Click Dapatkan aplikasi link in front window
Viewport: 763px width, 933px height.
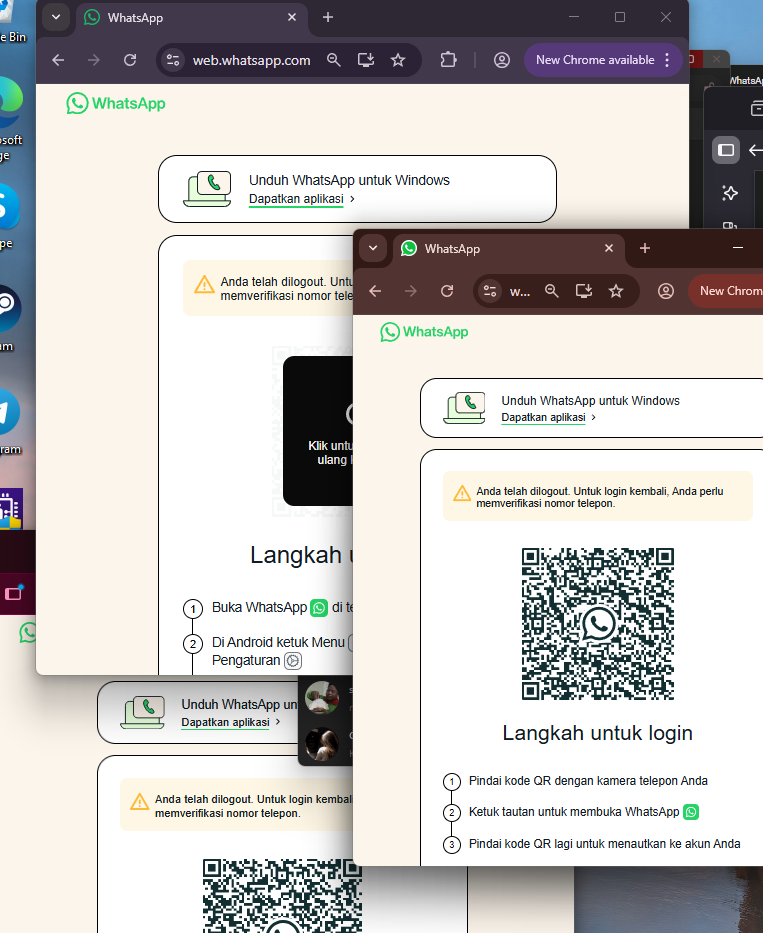(543, 418)
